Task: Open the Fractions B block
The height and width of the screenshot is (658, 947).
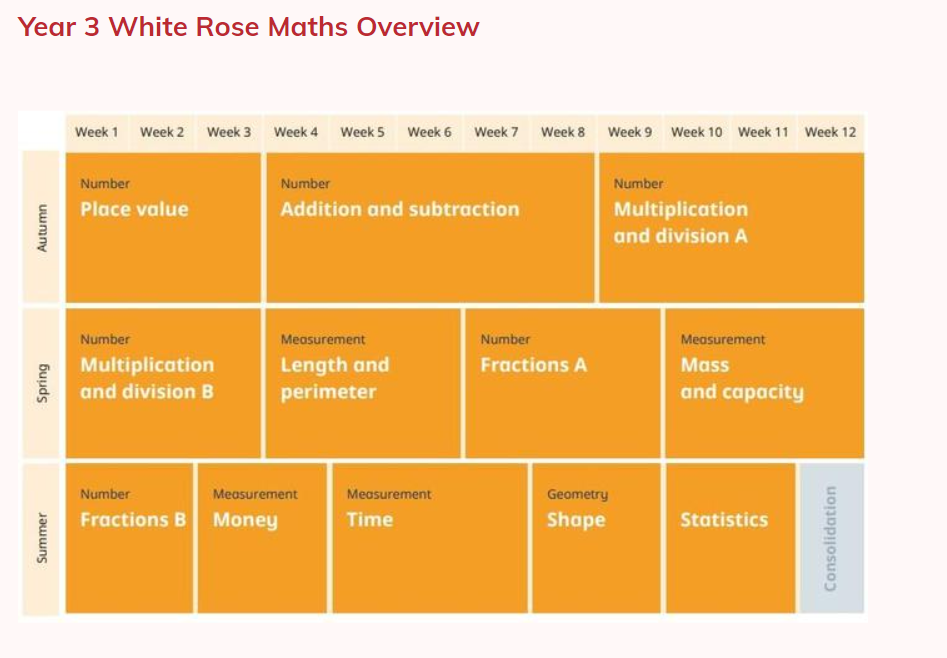Action: [x=130, y=537]
